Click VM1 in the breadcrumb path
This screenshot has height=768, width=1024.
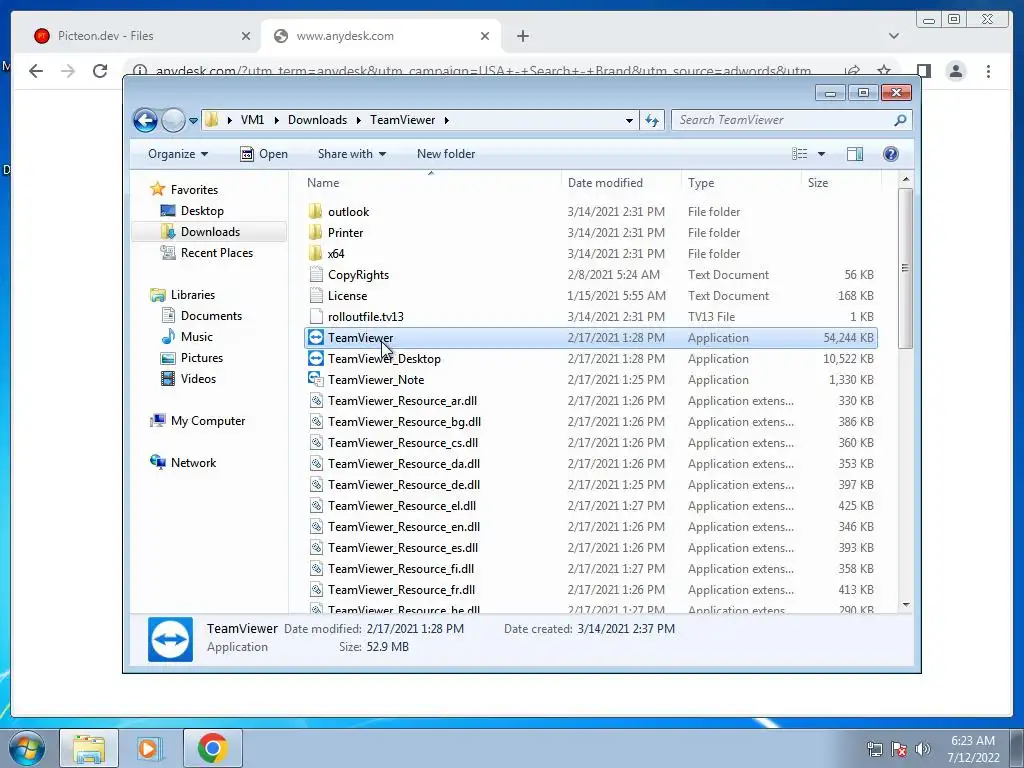[x=252, y=120]
